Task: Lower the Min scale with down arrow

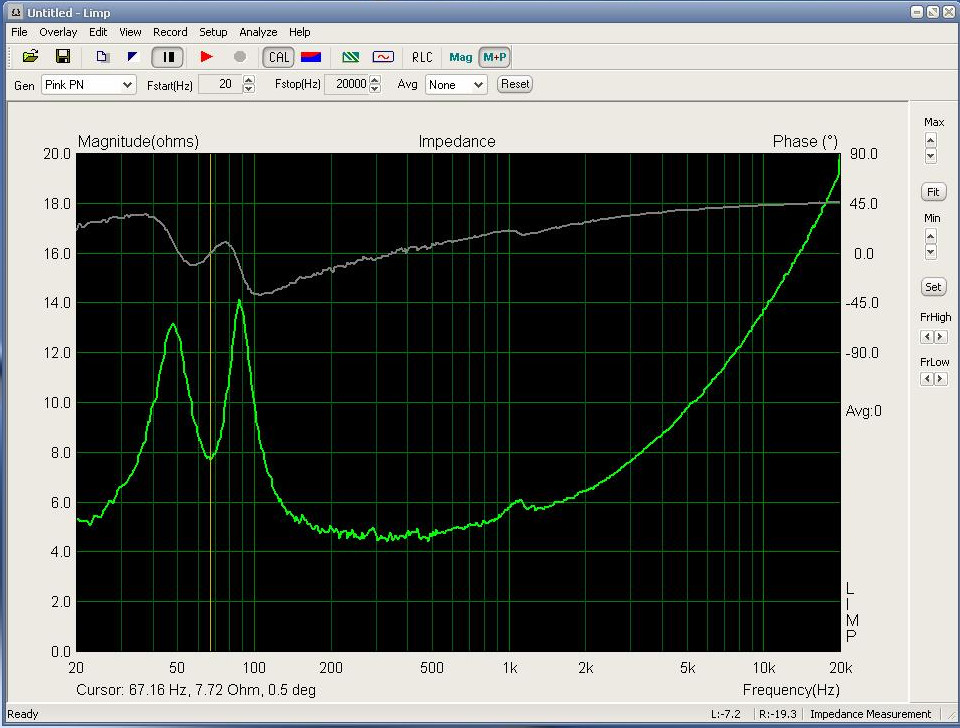Action: point(931,252)
